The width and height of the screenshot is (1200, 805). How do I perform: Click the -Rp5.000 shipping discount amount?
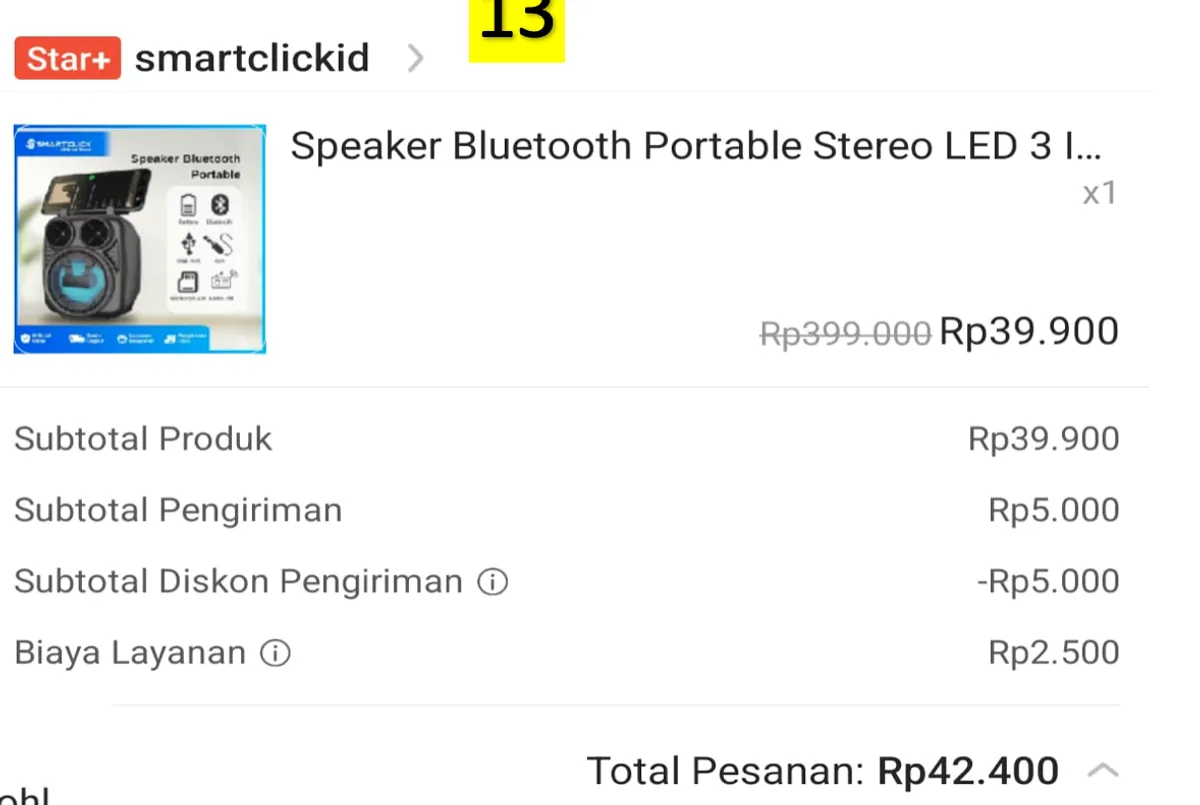coord(1048,581)
